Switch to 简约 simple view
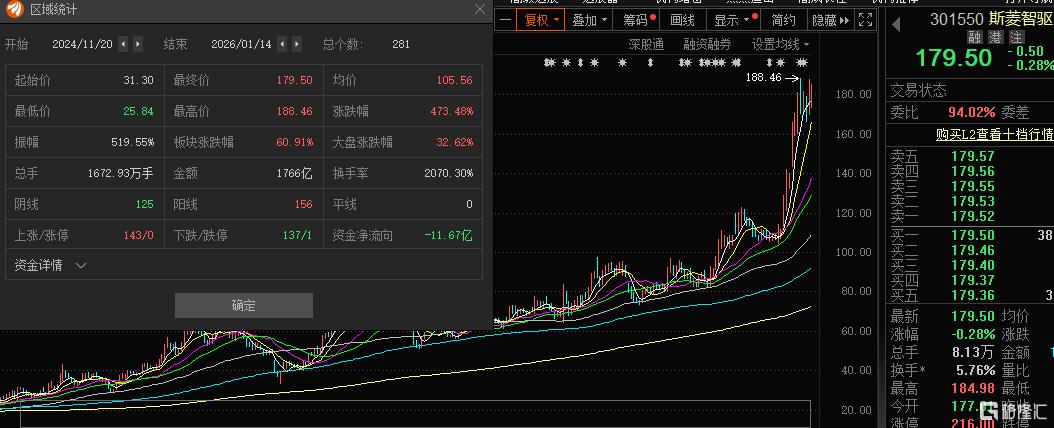The height and width of the screenshot is (428, 1054). pyautogui.click(x=784, y=20)
